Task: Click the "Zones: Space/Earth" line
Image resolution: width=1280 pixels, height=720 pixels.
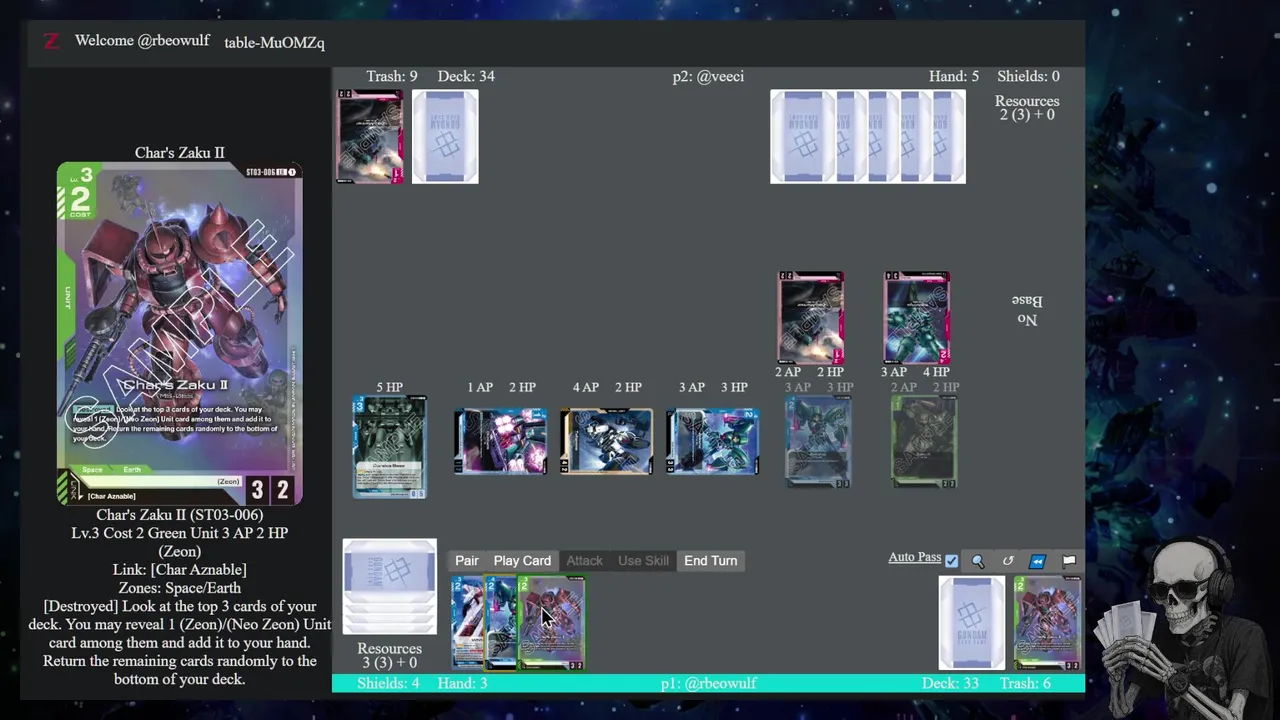Action: pos(180,588)
